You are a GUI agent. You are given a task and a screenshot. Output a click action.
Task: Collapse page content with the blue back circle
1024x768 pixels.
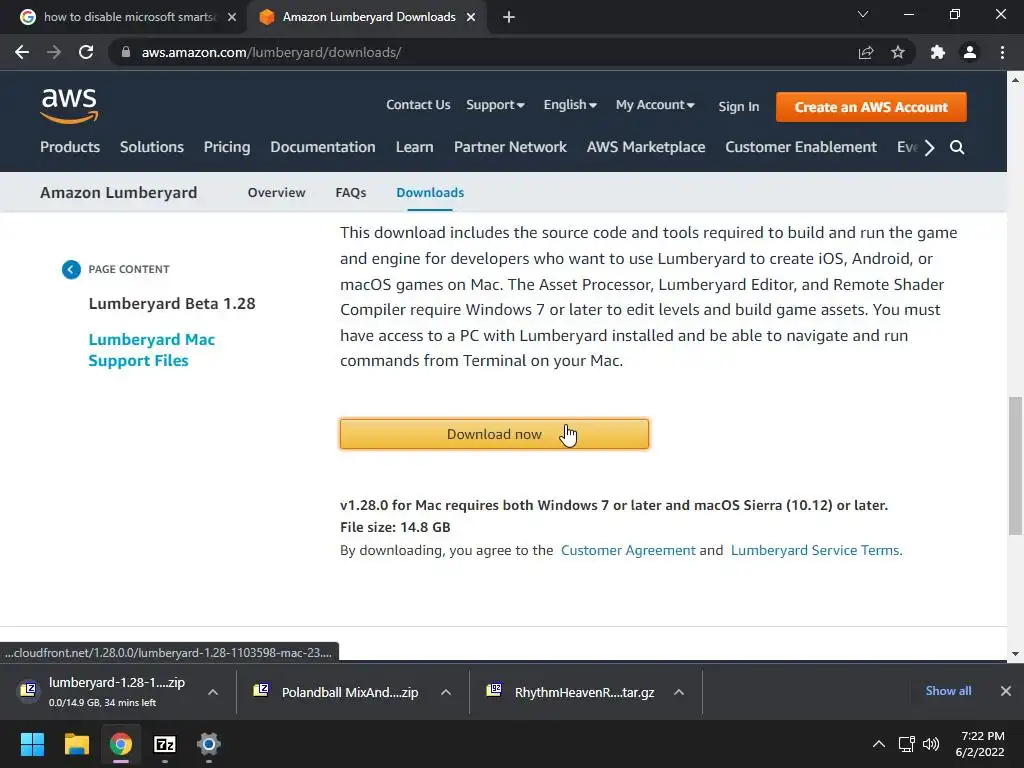71,269
